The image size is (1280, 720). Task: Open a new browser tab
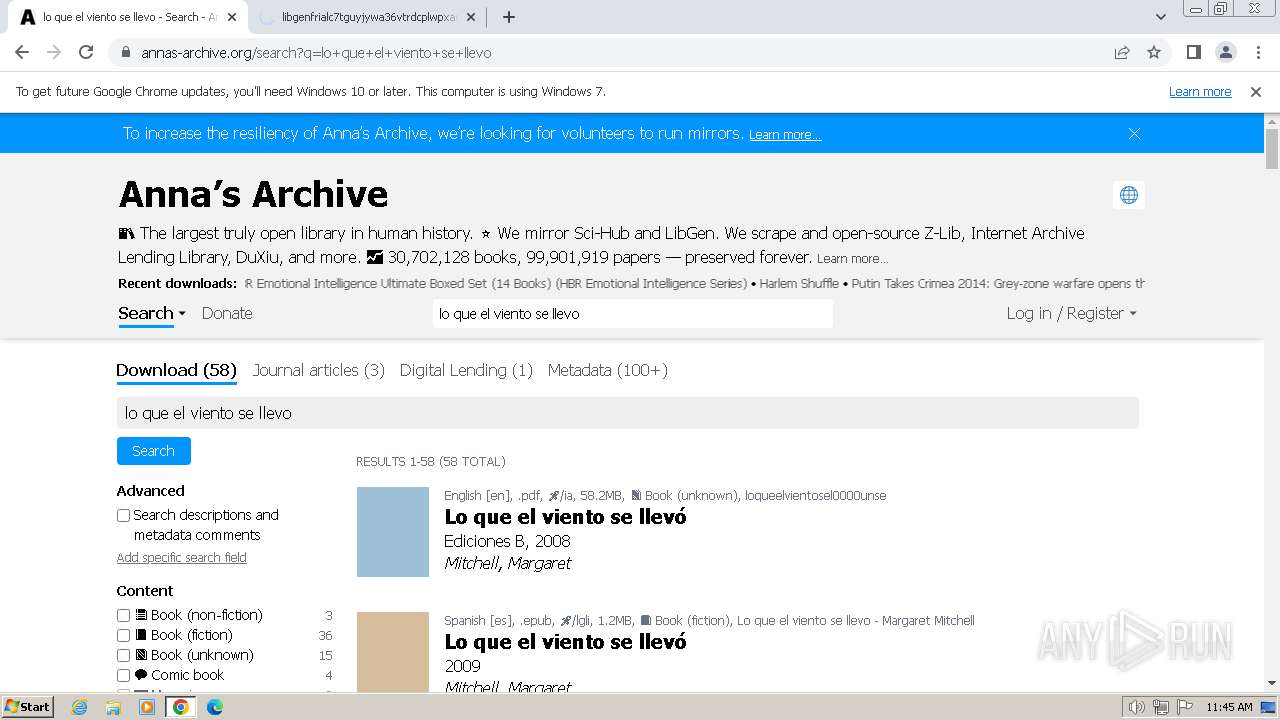click(509, 17)
